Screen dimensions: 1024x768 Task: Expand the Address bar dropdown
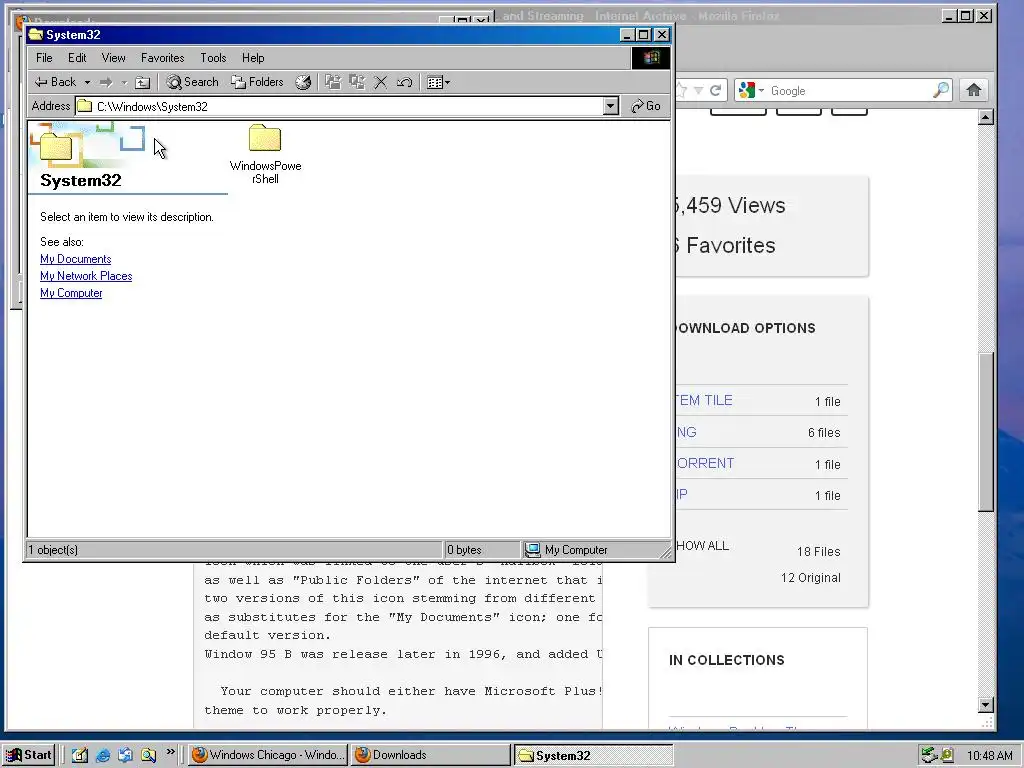pyautogui.click(x=611, y=106)
